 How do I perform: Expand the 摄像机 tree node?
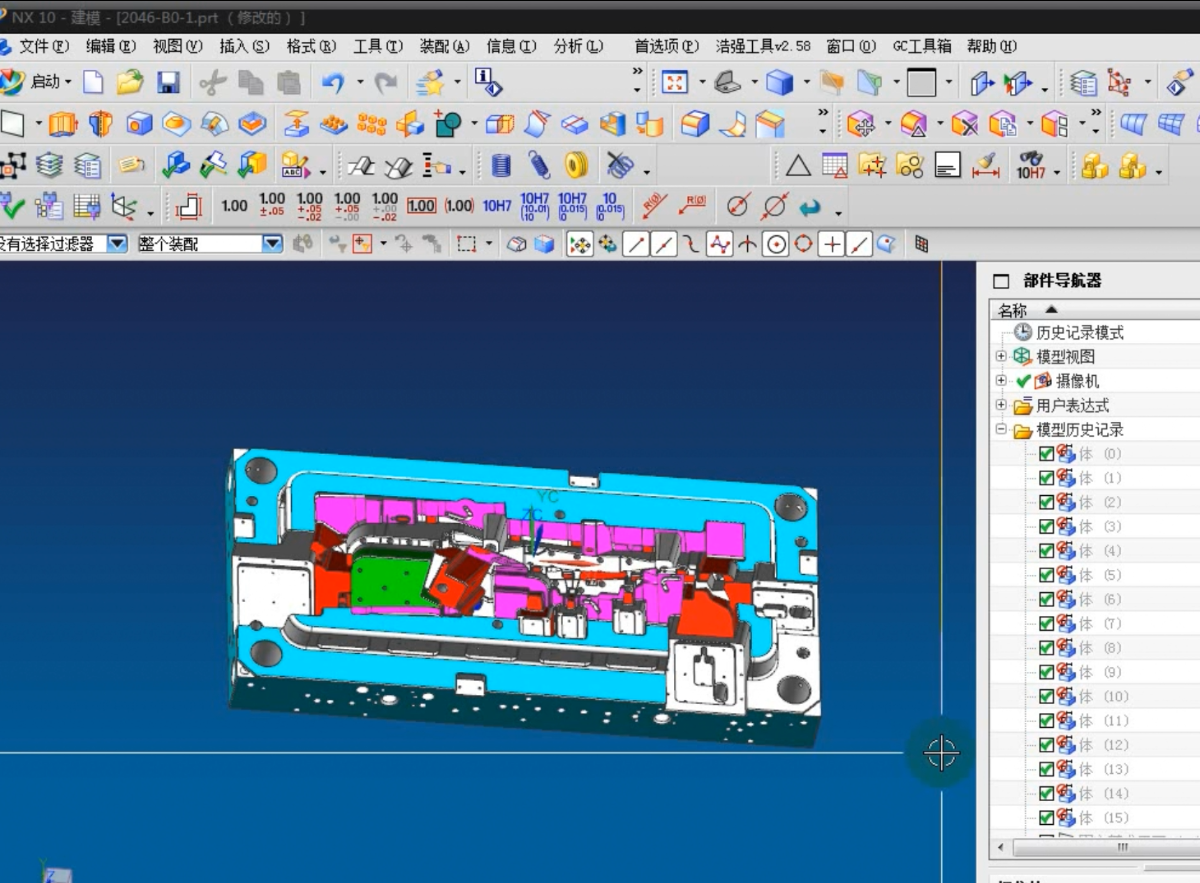pos(1001,380)
